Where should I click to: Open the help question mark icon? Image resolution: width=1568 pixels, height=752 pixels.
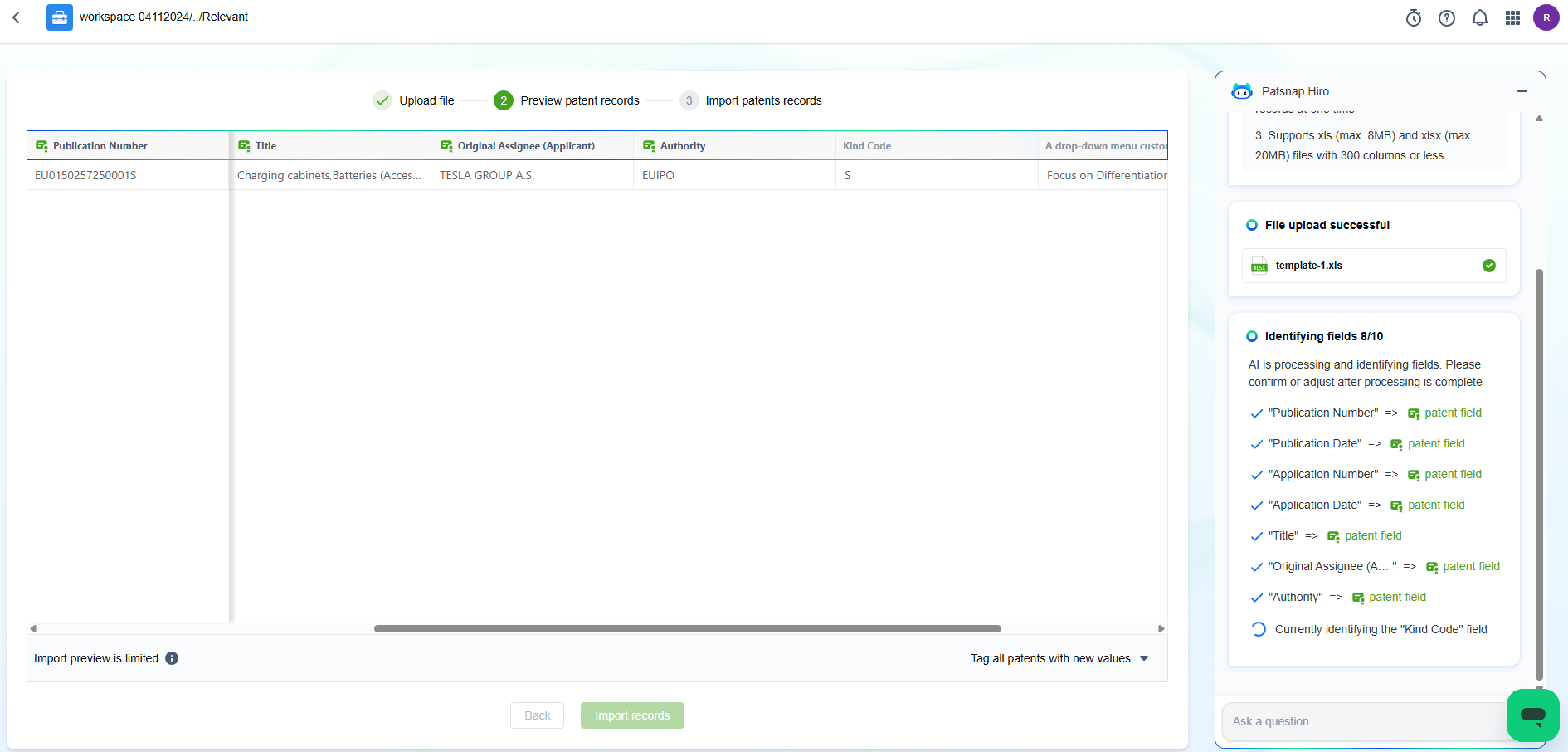coord(1447,18)
